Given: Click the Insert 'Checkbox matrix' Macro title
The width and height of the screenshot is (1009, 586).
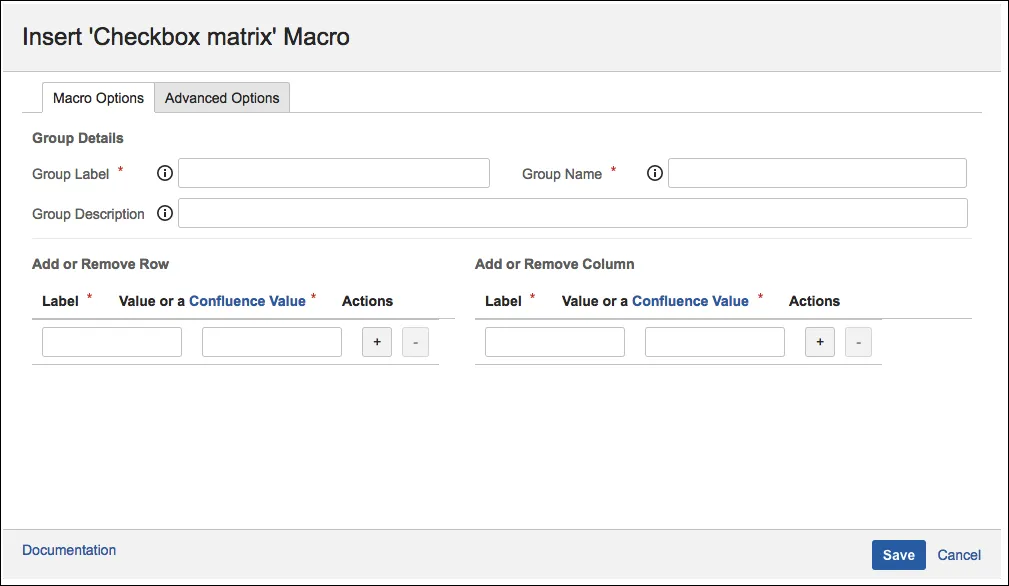Looking at the screenshot, I should coord(186,37).
